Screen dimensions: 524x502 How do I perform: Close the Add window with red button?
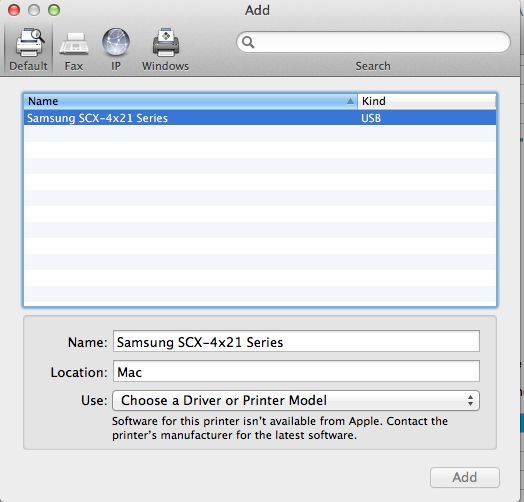point(14,10)
